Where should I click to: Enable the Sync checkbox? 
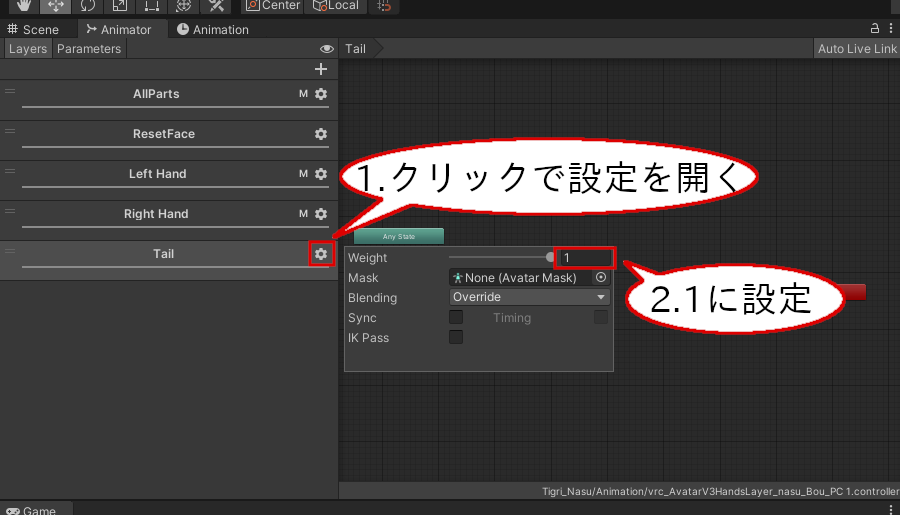click(x=456, y=317)
